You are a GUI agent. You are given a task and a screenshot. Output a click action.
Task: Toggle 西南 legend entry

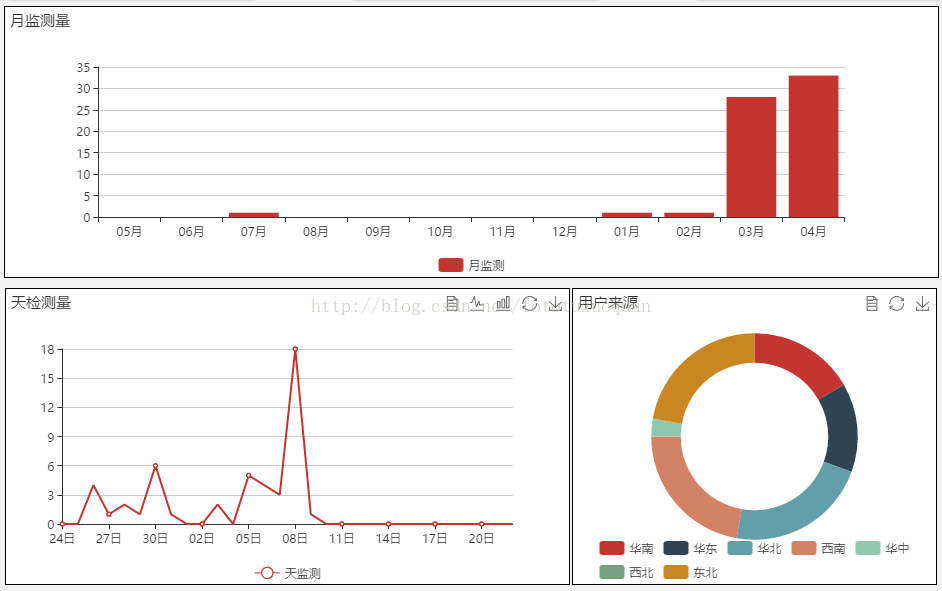point(818,548)
